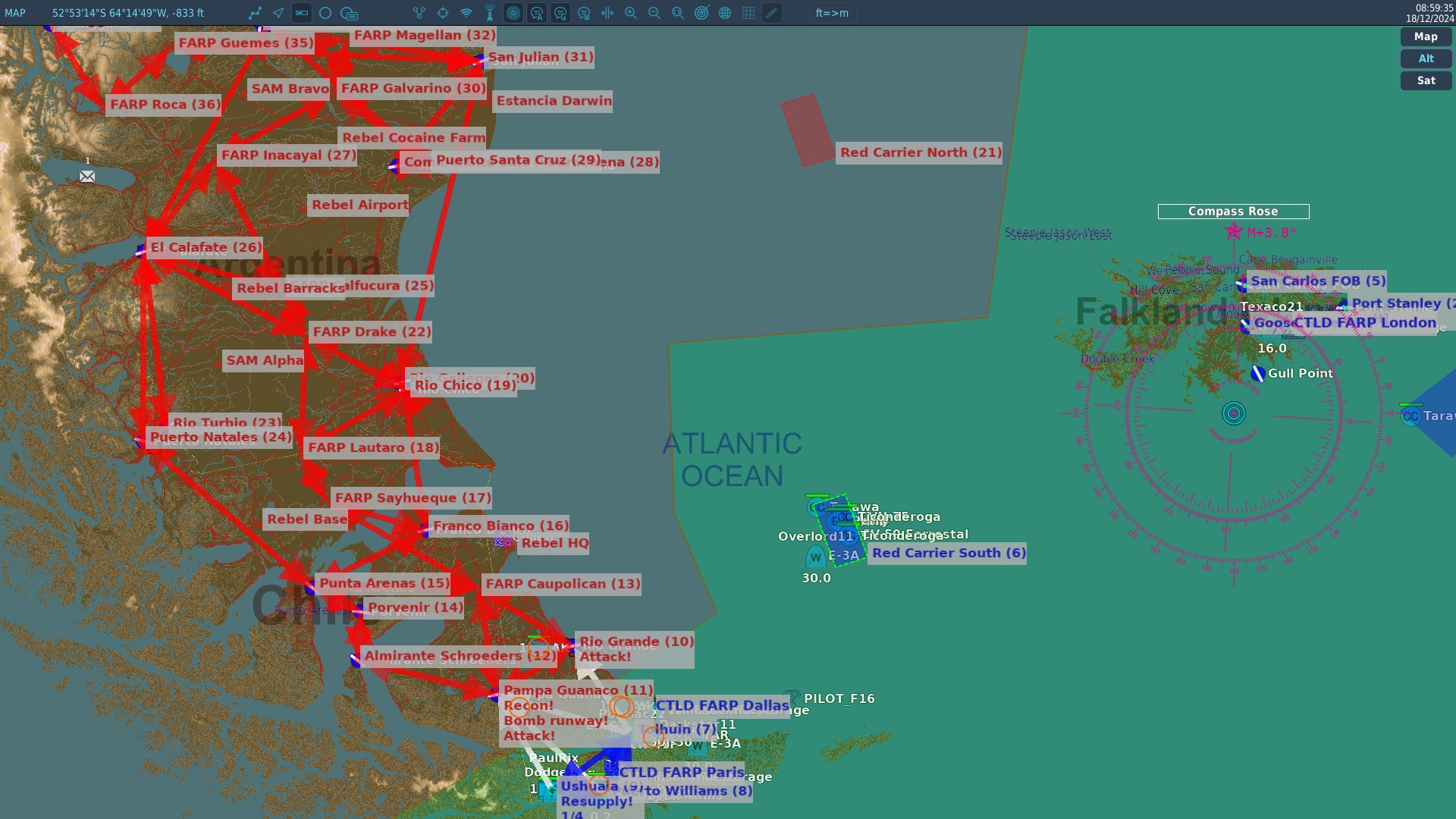The height and width of the screenshot is (819, 1456).
Task: Zoom out with the magnifier minus icon
Action: 654,13
